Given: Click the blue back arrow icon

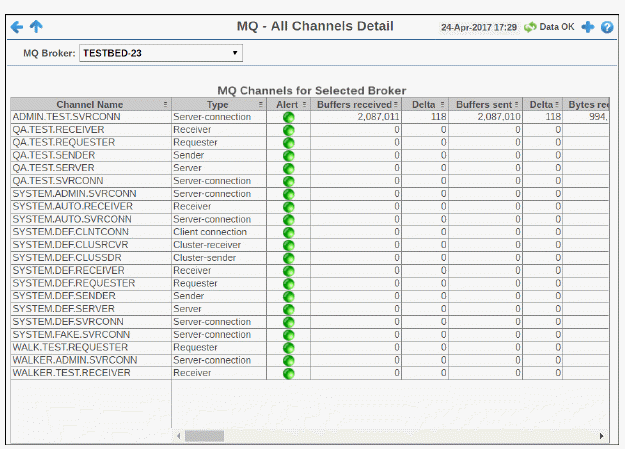Looking at the screenshot, I should coord(17,27).
